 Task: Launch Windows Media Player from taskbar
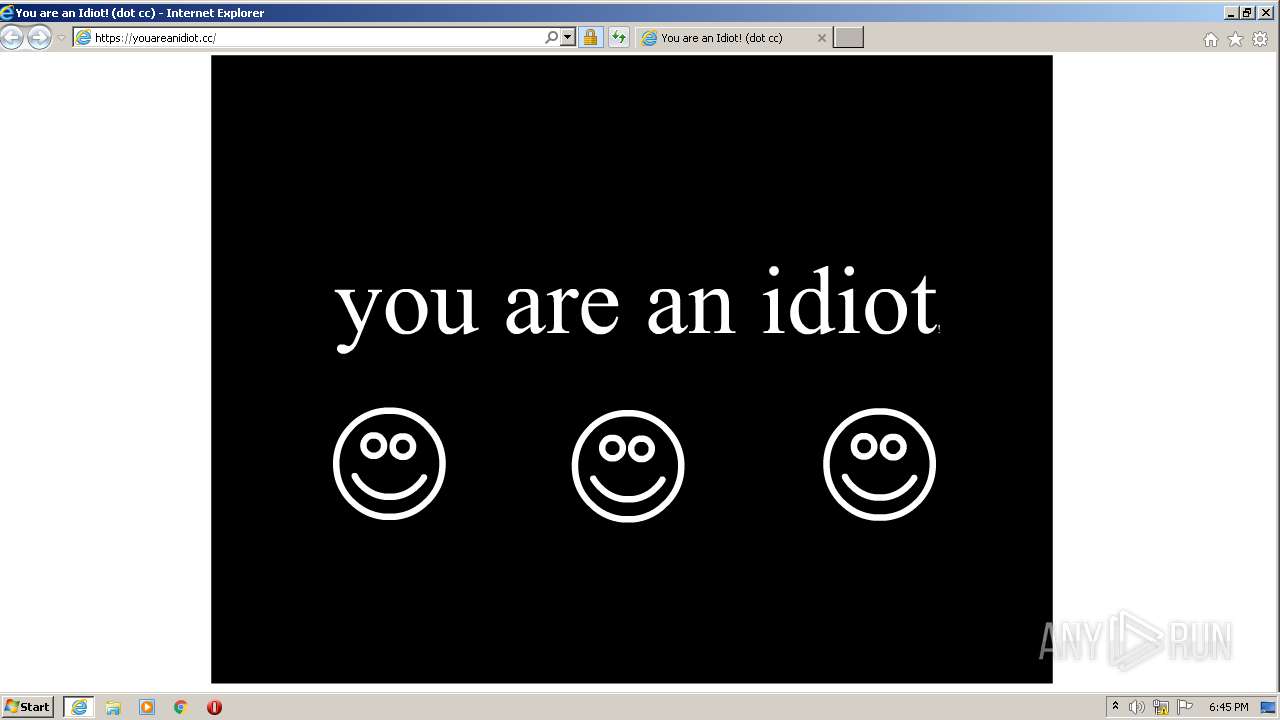coord(147,707)
